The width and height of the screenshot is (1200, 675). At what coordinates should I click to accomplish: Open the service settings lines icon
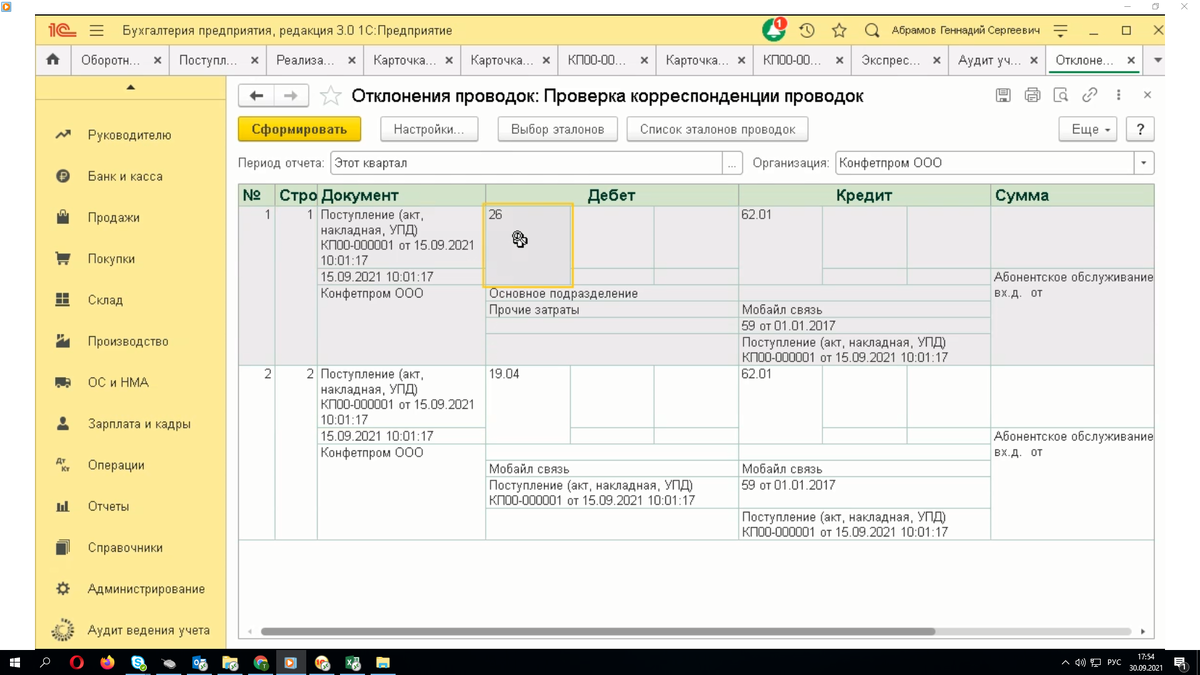[1061, 30]
